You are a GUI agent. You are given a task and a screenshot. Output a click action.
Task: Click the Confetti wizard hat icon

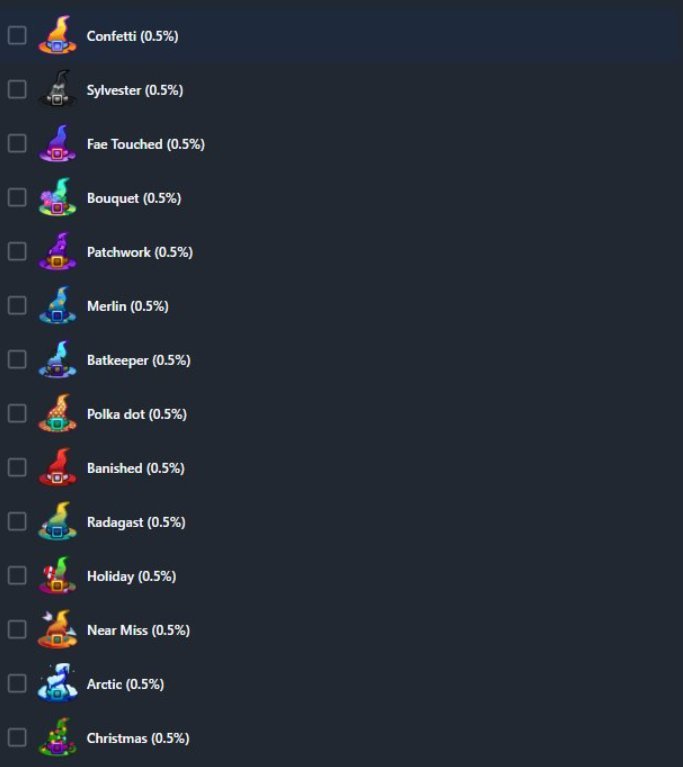coord(58,35)
